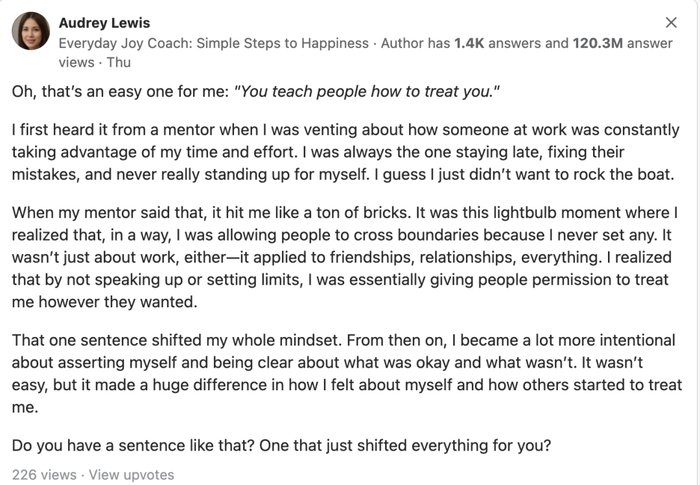Open the "View upvotes" link

[131, 475]
